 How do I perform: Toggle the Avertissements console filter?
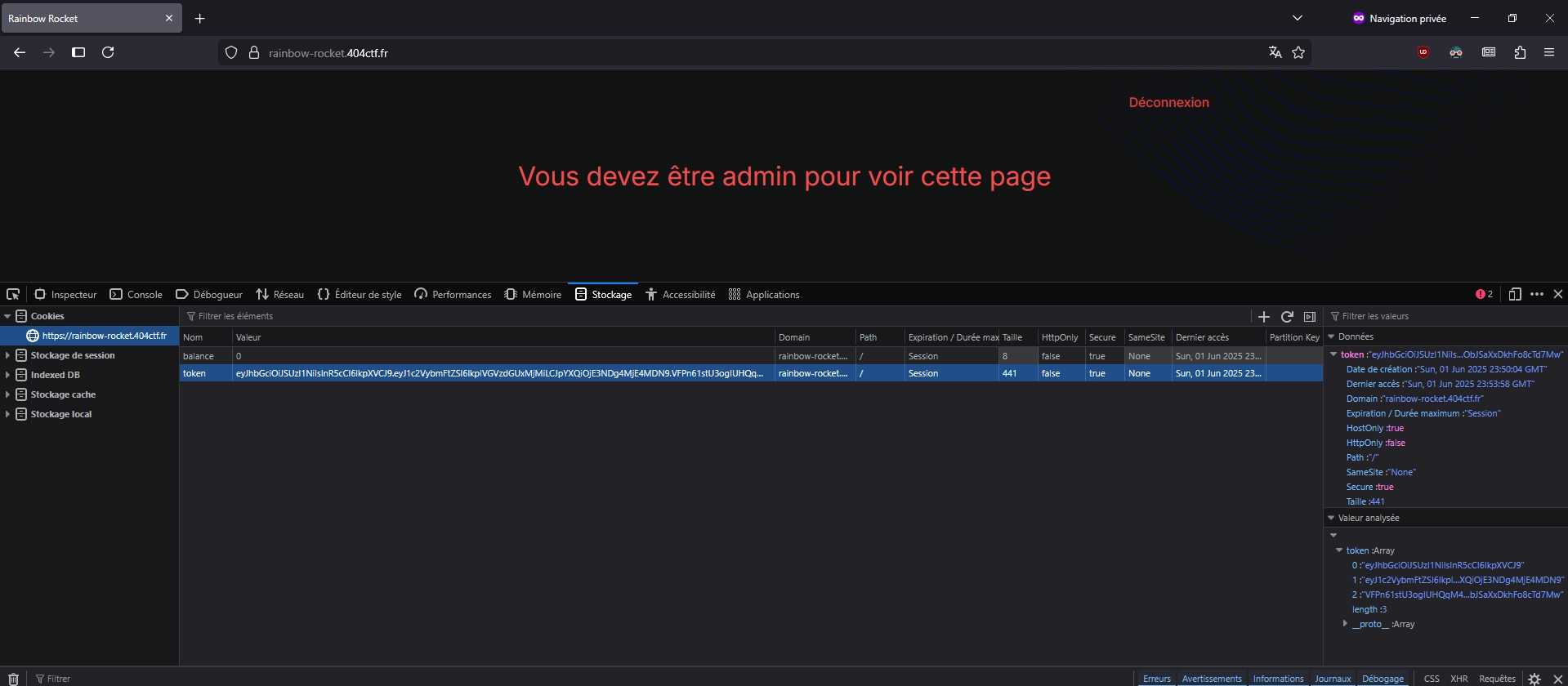coord(1212,679)
